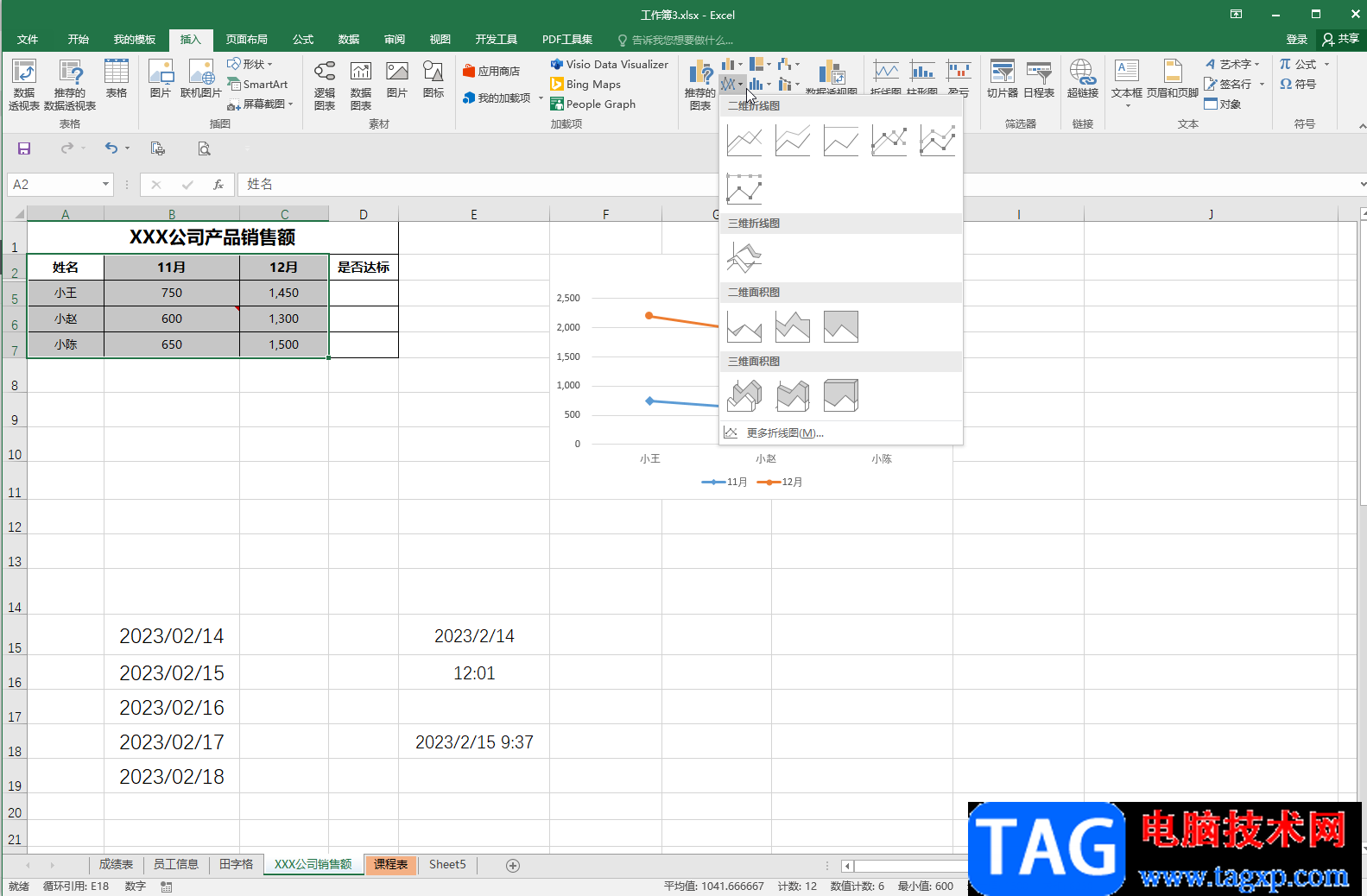Image resolution: width=1367 pixels, height=896 pixels.
Task: Insert an Object (对象)
Action: point(1223,104)
